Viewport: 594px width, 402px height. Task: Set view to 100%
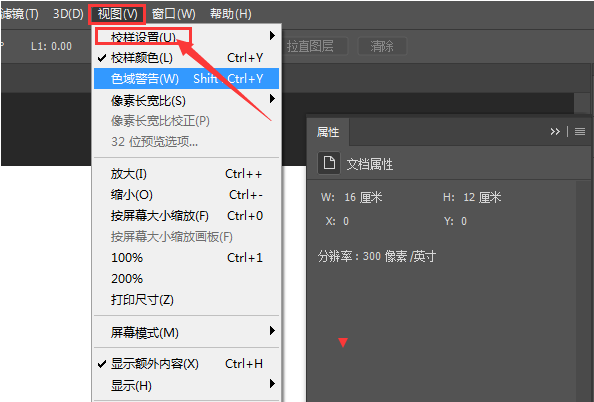186,258
